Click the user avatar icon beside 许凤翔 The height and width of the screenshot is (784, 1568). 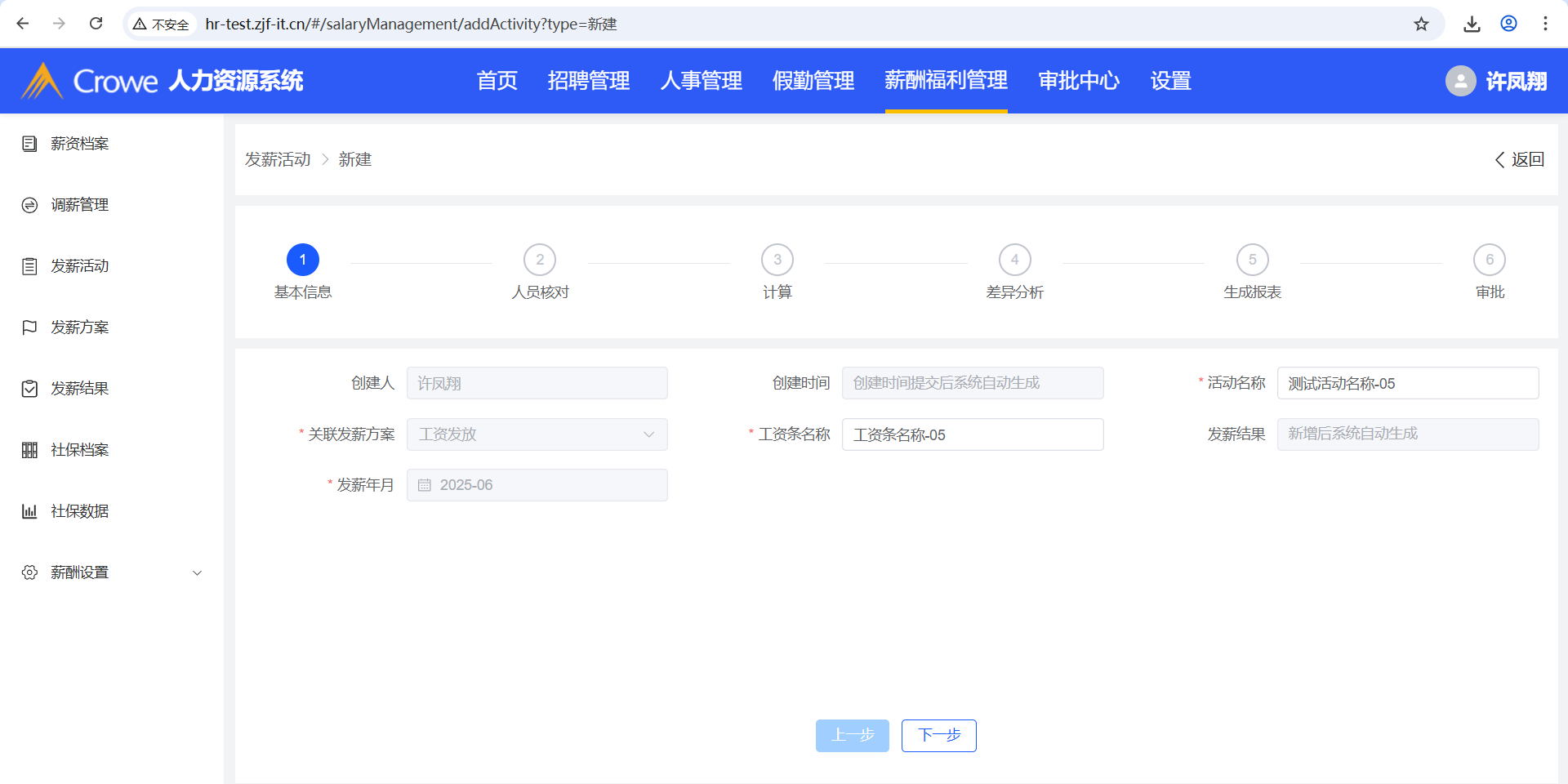click(1460, 81)
